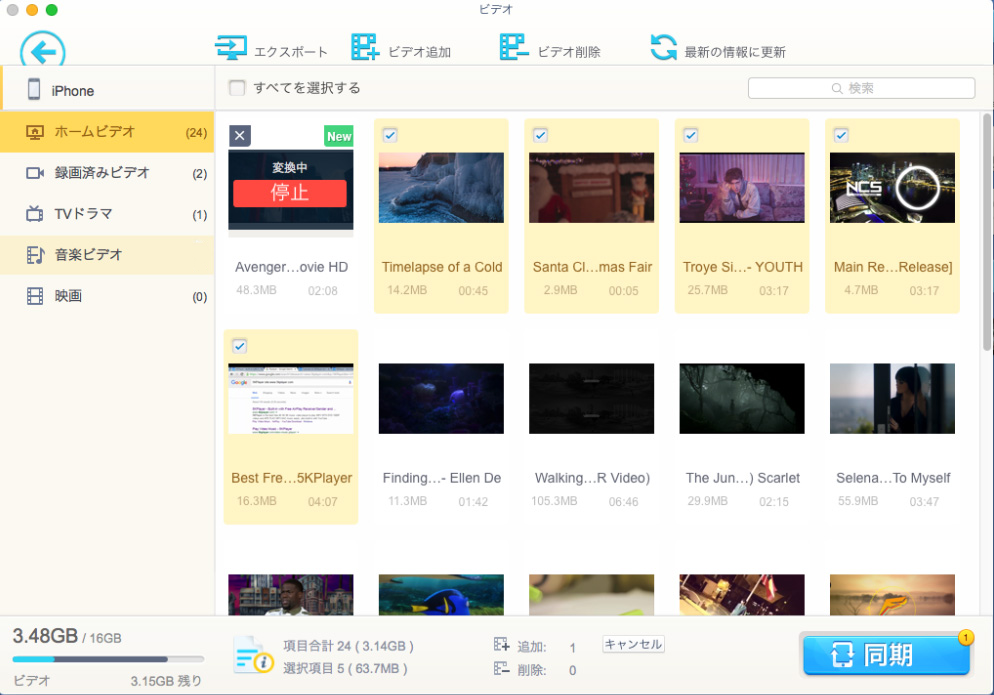Click the Avenger...ovie HD title

pyautogui.click(x=292, y=267)
